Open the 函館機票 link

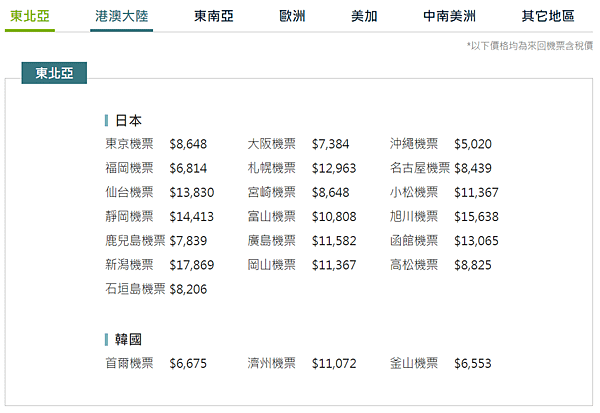point(414,241)
